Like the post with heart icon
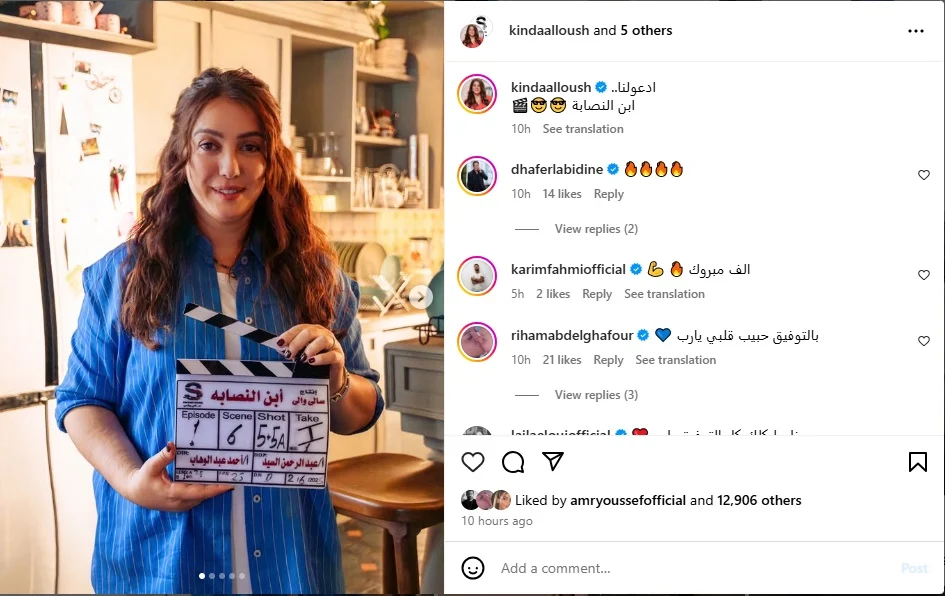945x596 pixels. (x=472, y=462)
